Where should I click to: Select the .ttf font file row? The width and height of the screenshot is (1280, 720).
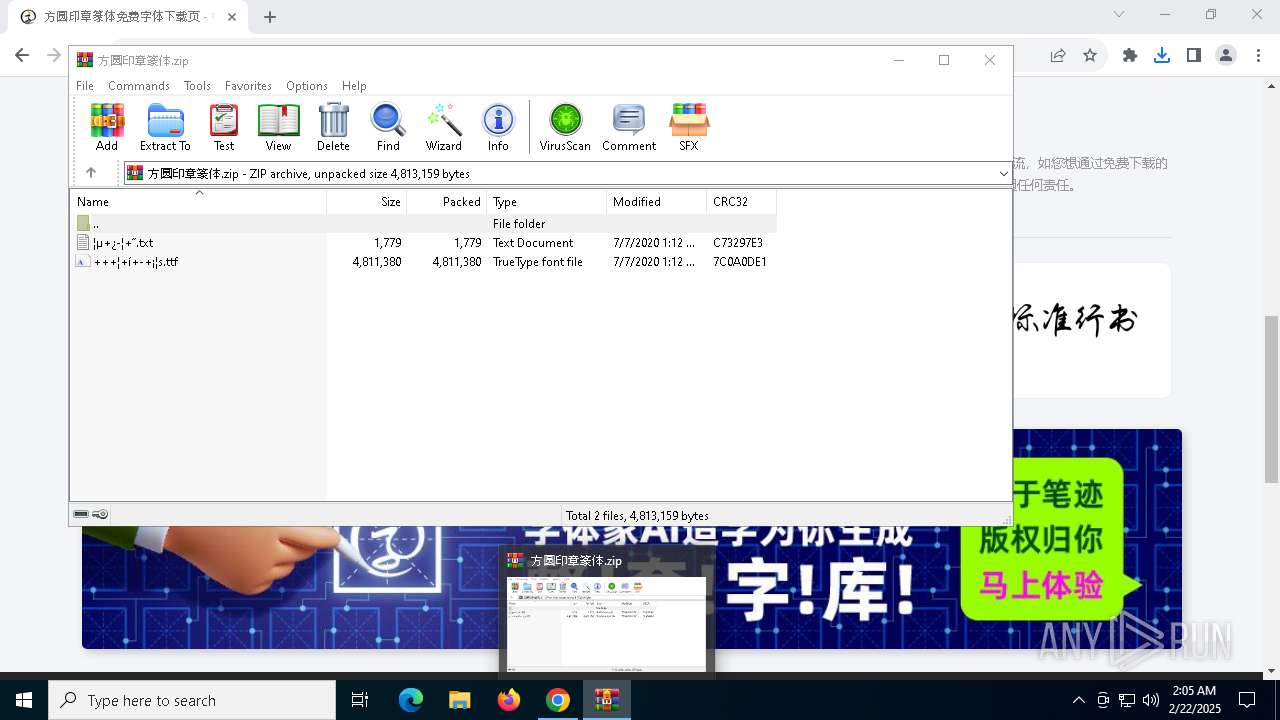(x=424, y=261)
